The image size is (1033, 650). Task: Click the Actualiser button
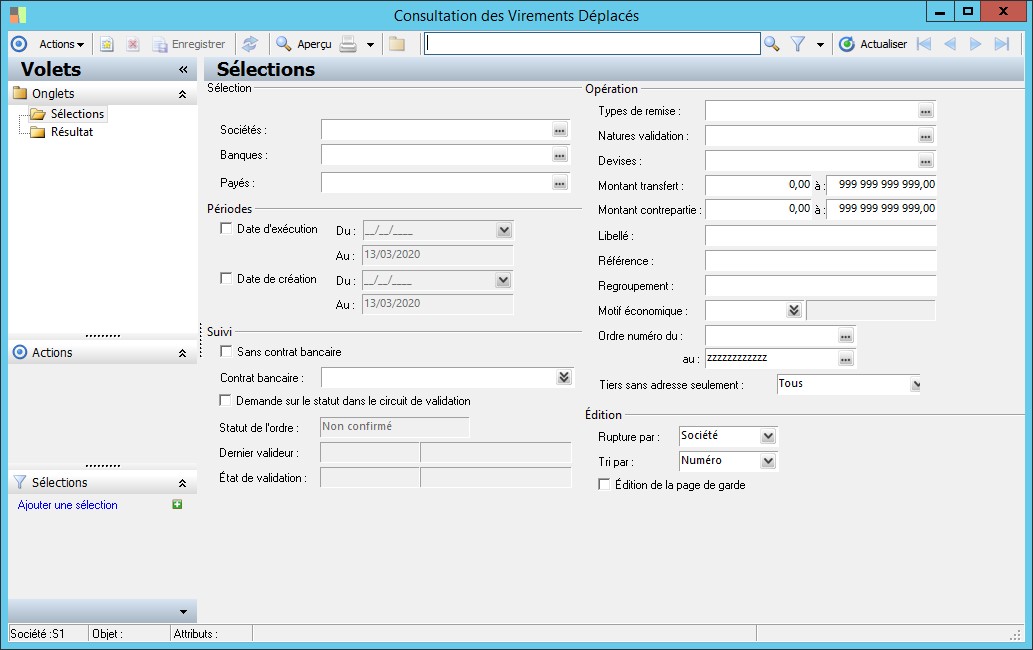(873, 44)
